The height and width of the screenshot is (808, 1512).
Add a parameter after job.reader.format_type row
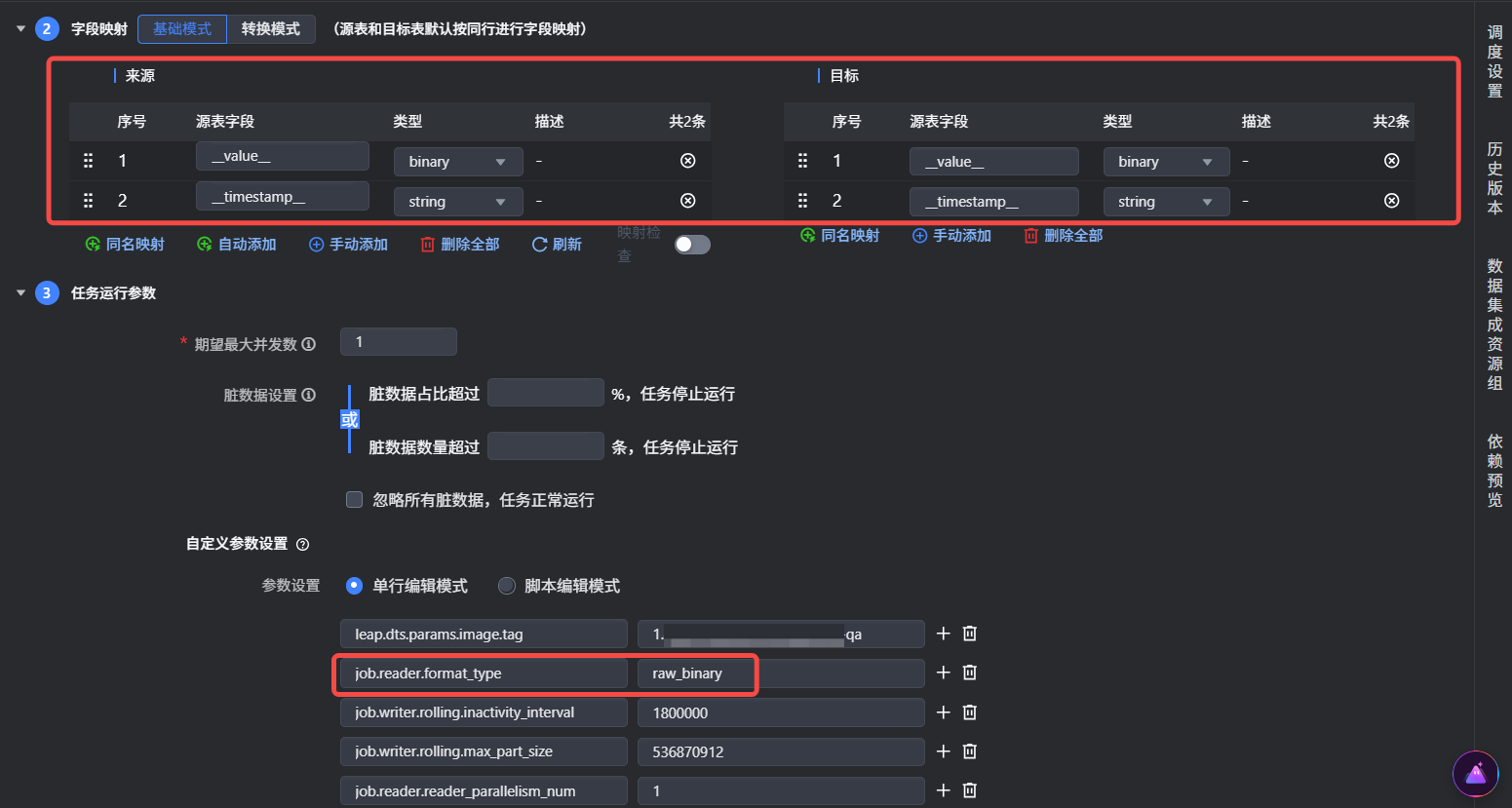coord(943,673)
